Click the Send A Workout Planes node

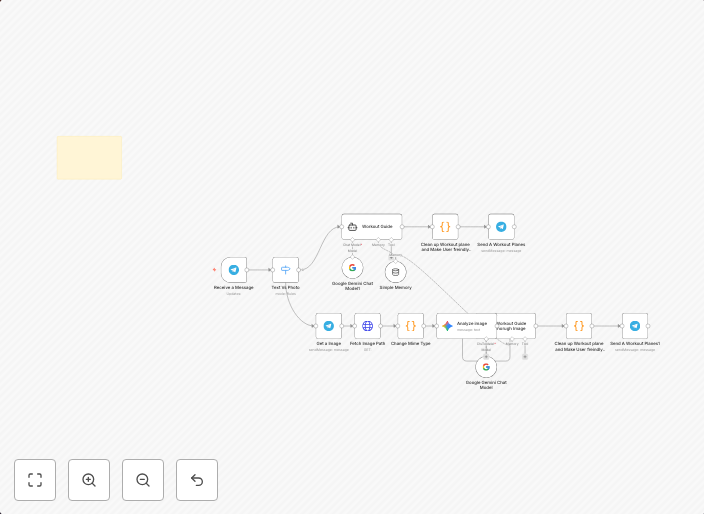[501, 227]
